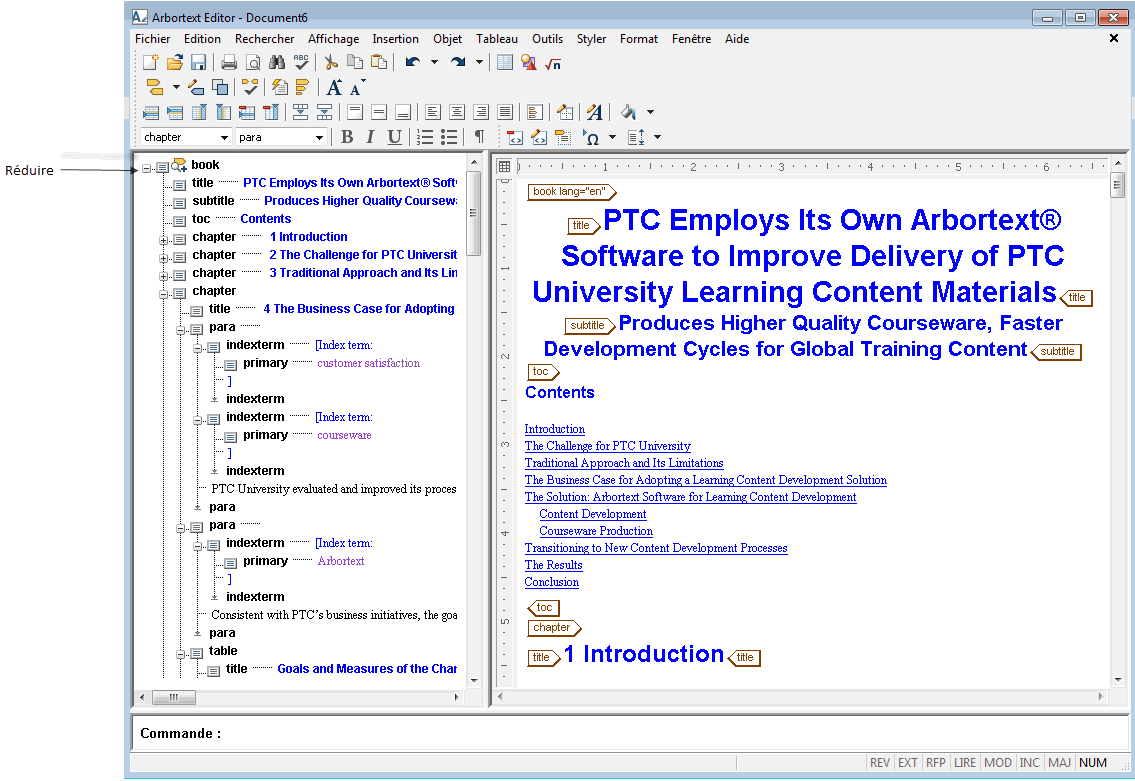The height and width of the screenshot is (781, 1135).
Task: Click tree panel vertical scrollbar thumb
Action: click(474, 213)
